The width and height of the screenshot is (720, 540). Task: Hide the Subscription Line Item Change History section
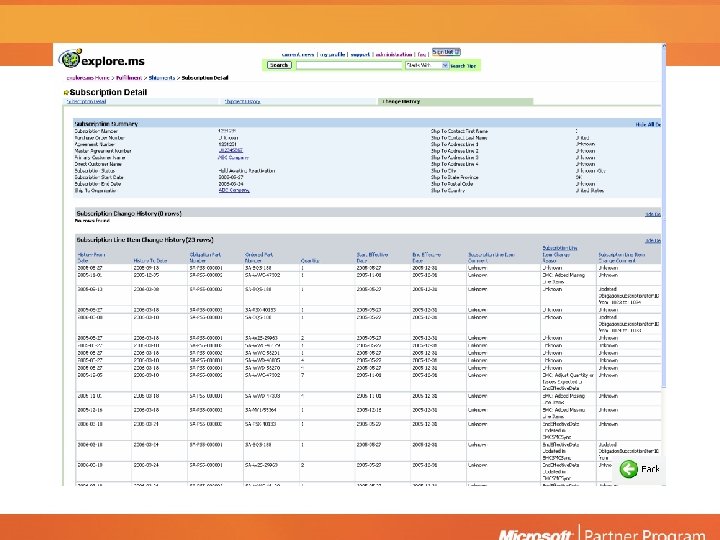[653, 241]
